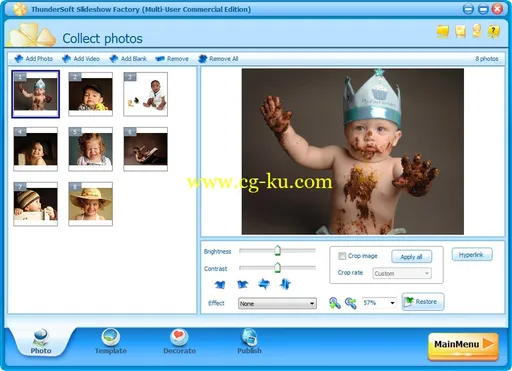Select photo thumbnail 1 with crowned baby

click(36, 94)
